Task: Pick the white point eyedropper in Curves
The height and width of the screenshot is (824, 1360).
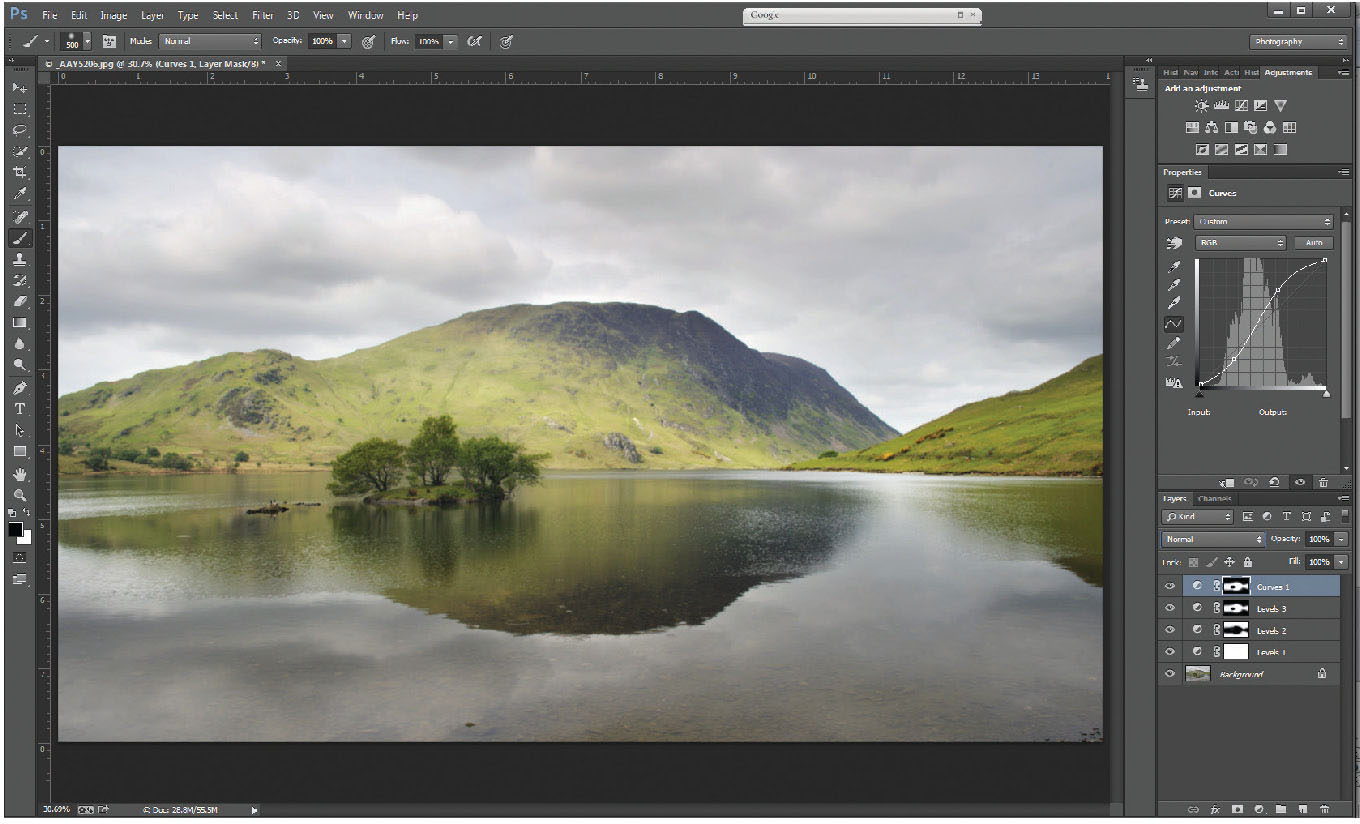Action: tap(1175, 304)
